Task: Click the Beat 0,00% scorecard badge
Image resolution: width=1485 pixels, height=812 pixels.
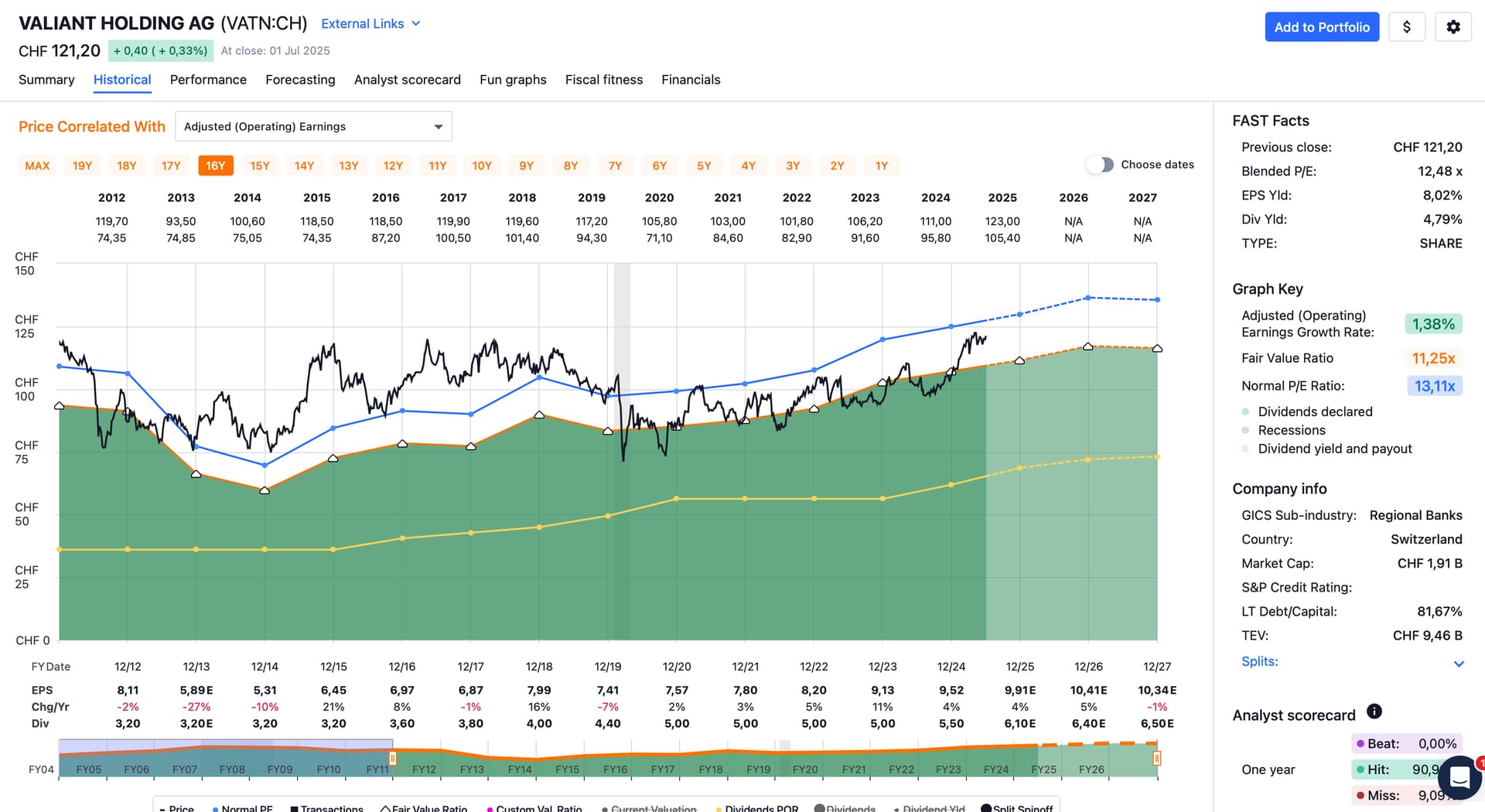Action: (x=1406, y=744)
